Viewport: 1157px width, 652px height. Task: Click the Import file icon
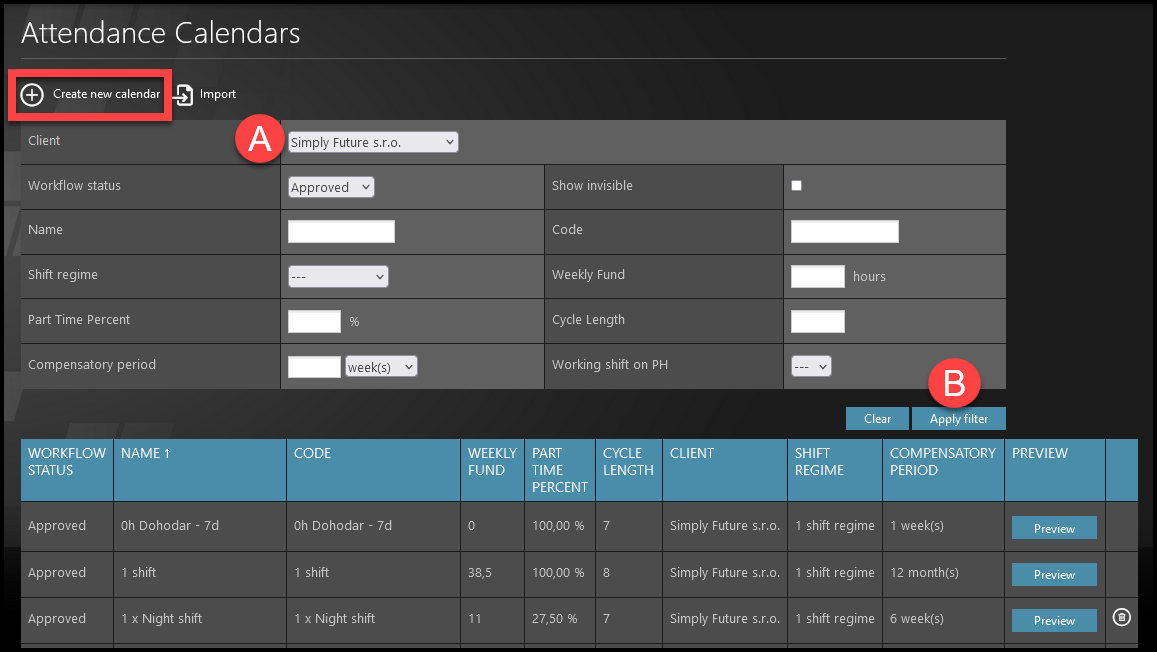[x=184, y=95]
